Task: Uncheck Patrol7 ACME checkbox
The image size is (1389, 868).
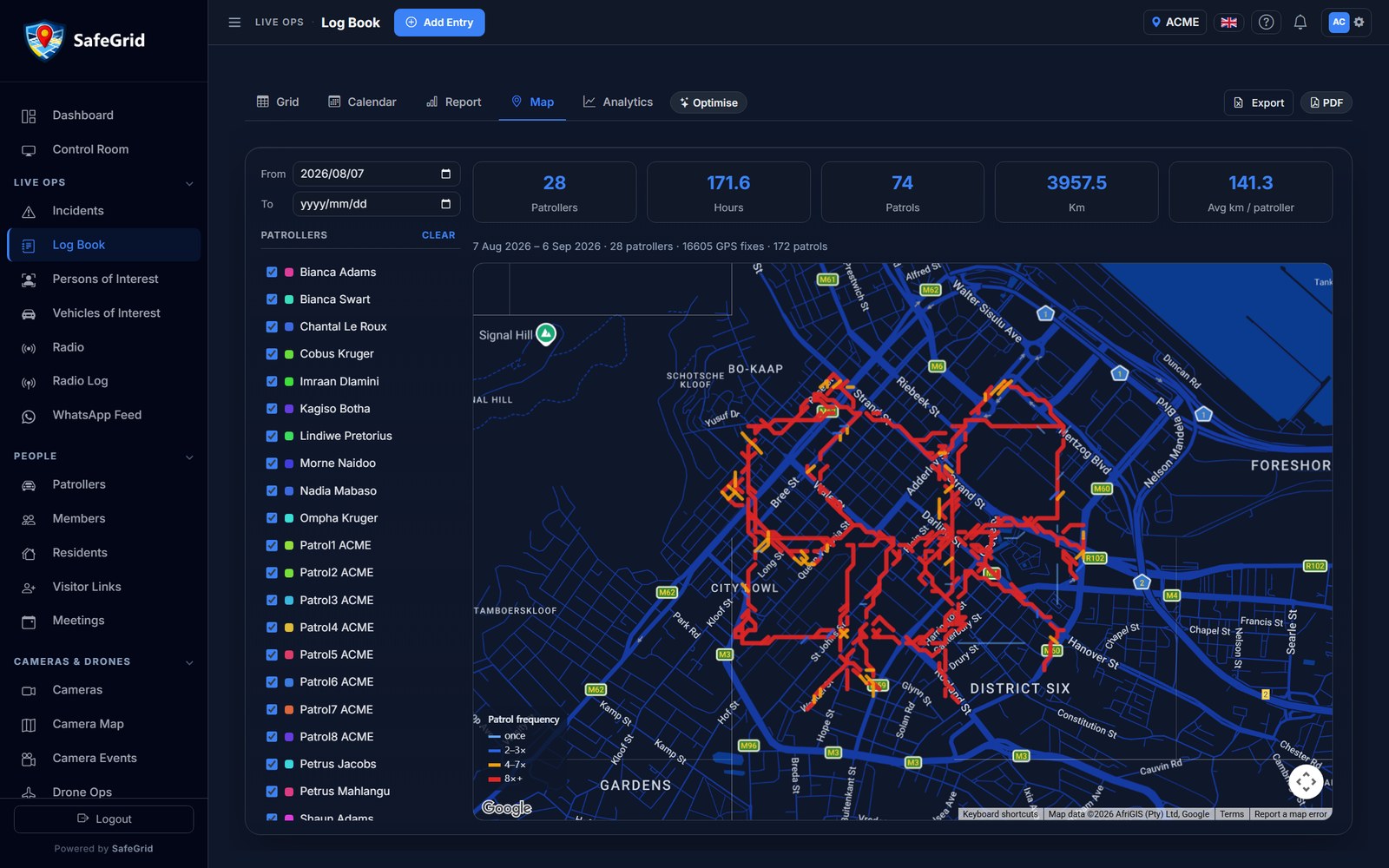Action: pyautogui.click(x=272, y=710)
